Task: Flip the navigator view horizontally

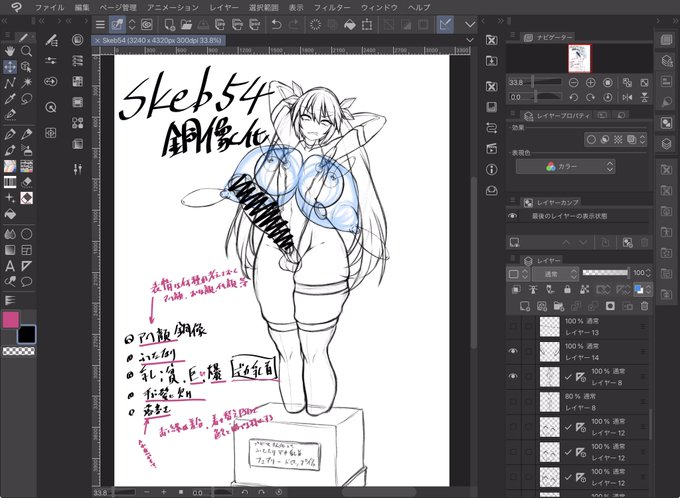Action: 627,98
